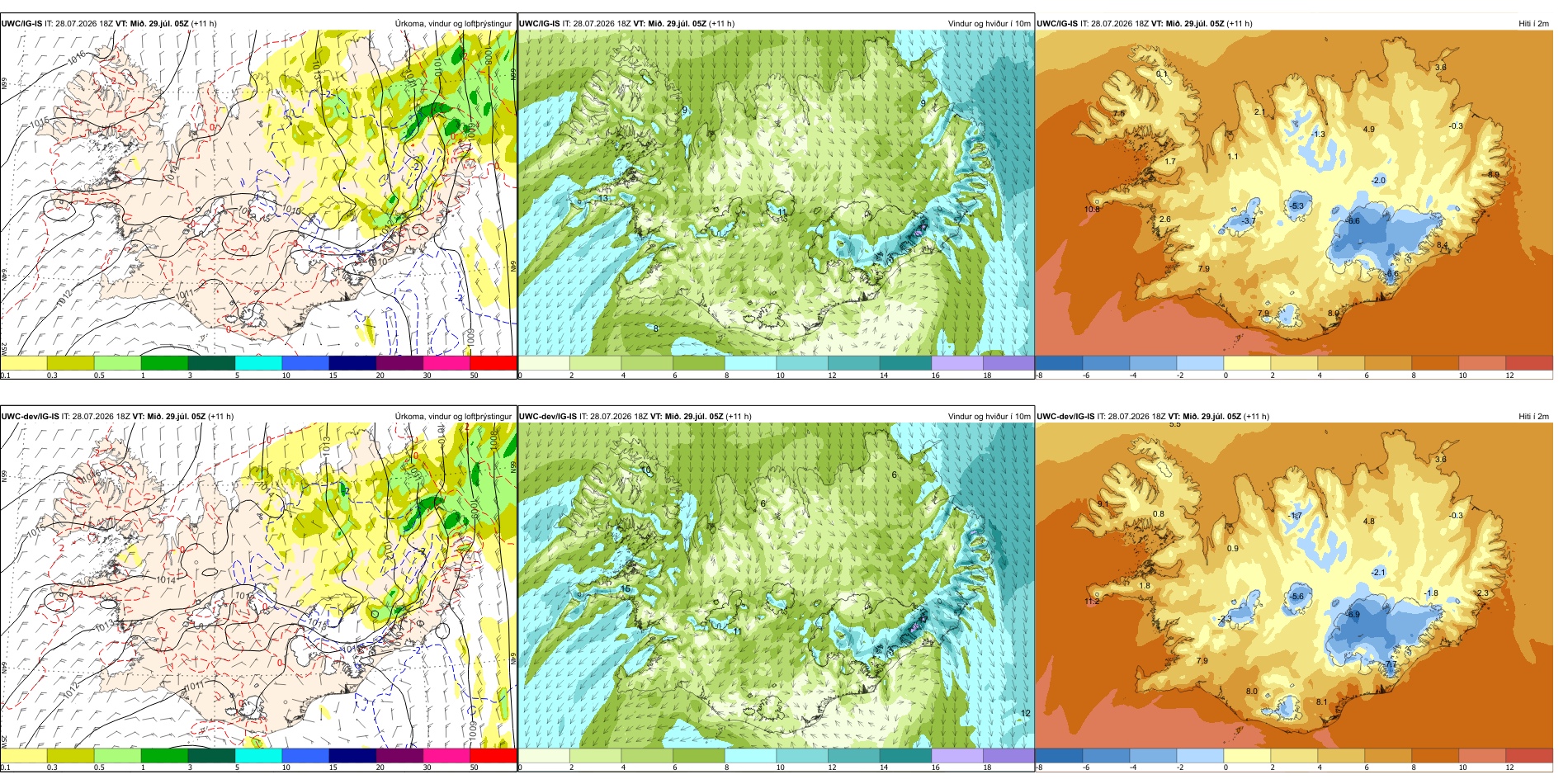This screenshot has width=1568, height=784.
Task: Click 4.8 value on bottom temperature map
Action: pos(1368,522)
